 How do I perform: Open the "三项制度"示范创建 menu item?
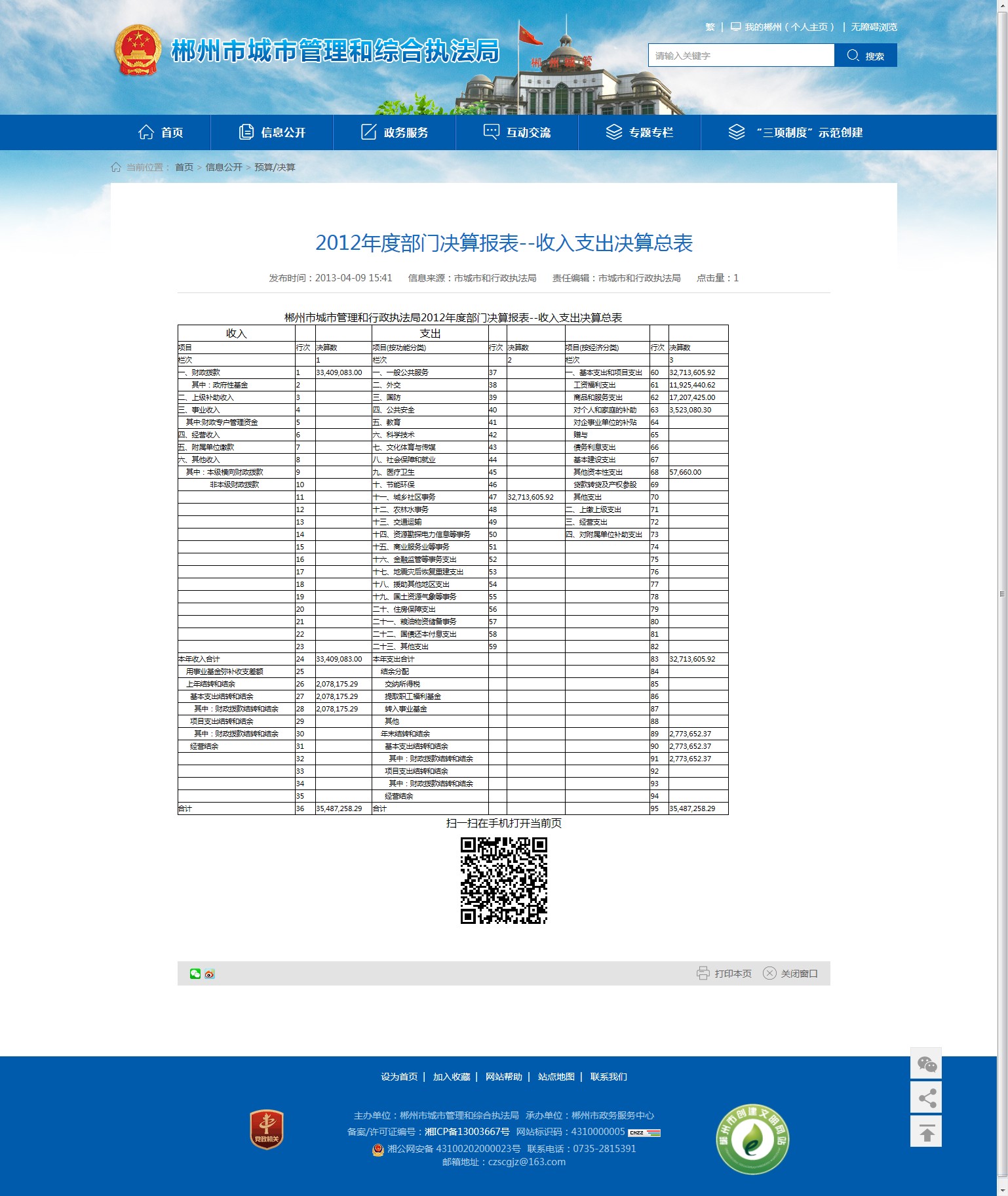point(796,132)
